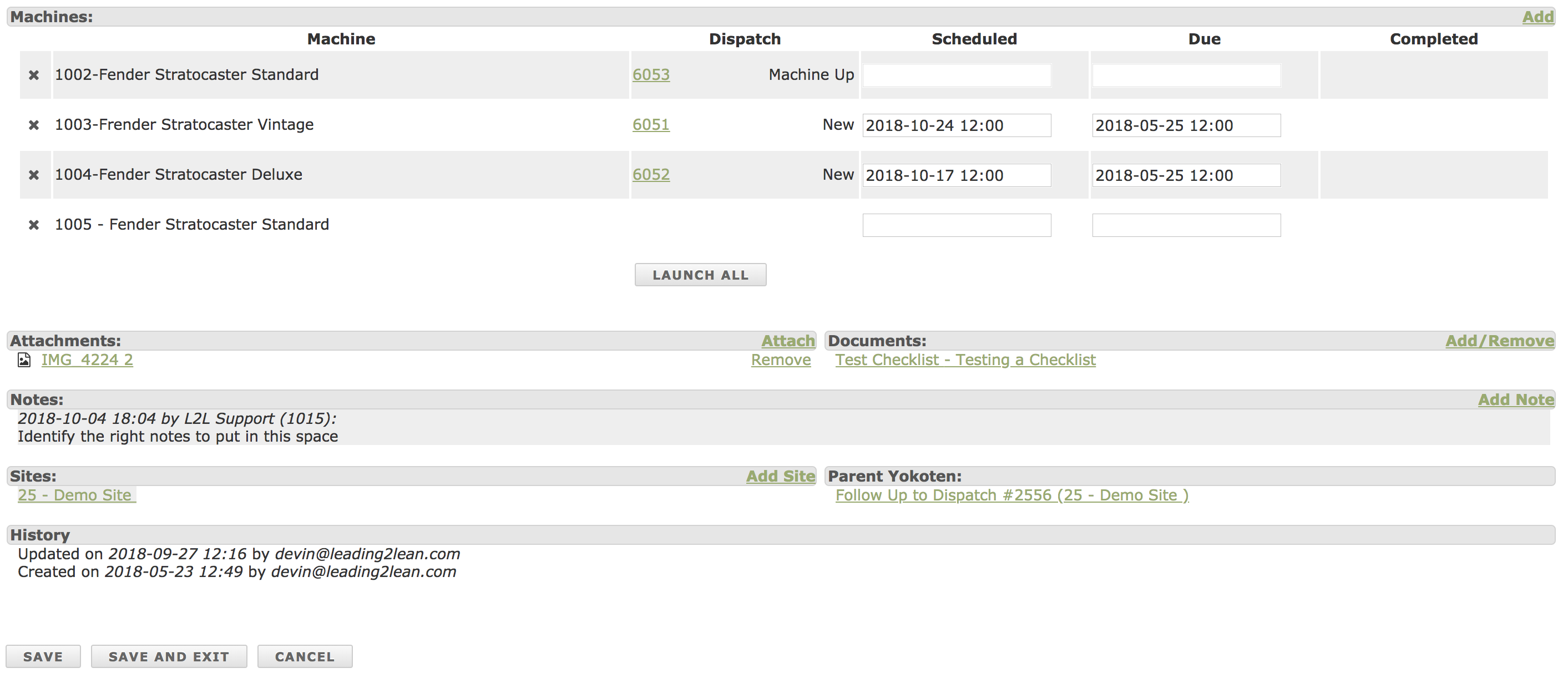Click note text Identify the right notes
Image resolution: width=1568 pixels, height=678 pixels.
[178, 437]
